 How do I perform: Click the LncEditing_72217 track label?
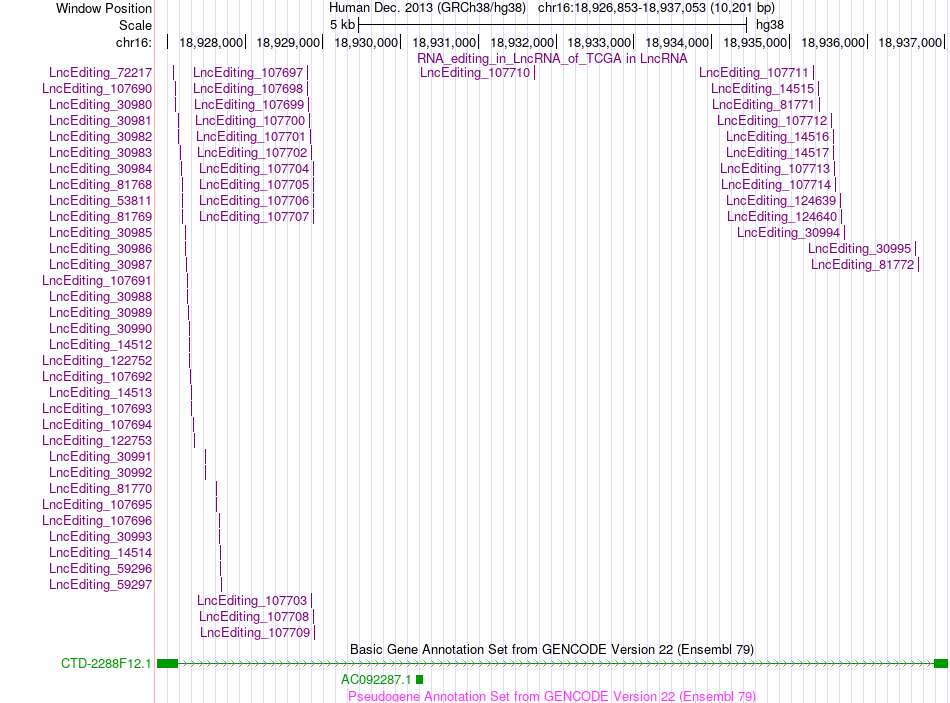101,73
